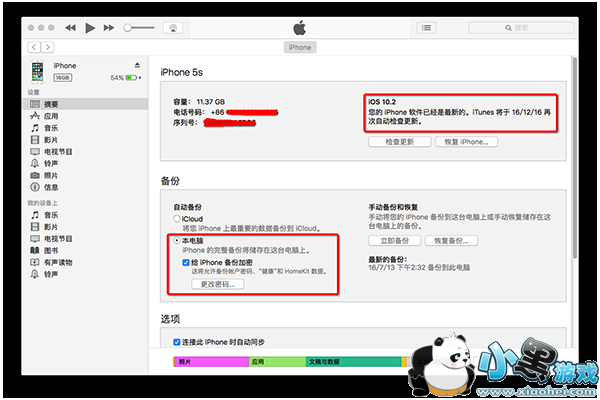Click the 文稿与数据 segment of storage bar
Image resolution: width=600 pixels, height=400 pixels.
coord(354,362)
